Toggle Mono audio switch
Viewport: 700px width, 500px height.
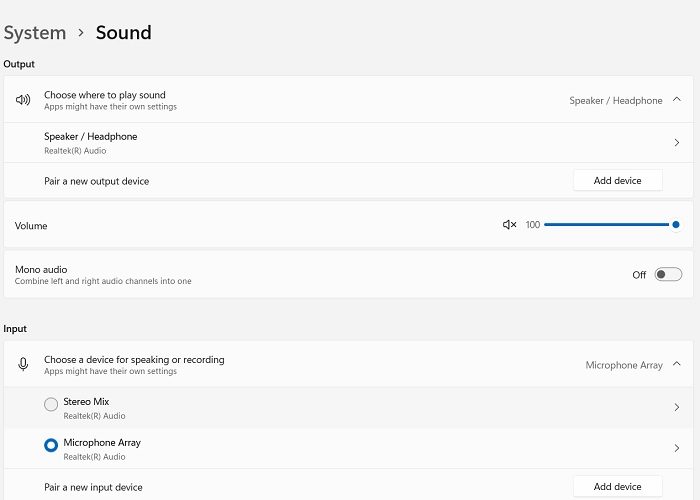tap(668, 275)
